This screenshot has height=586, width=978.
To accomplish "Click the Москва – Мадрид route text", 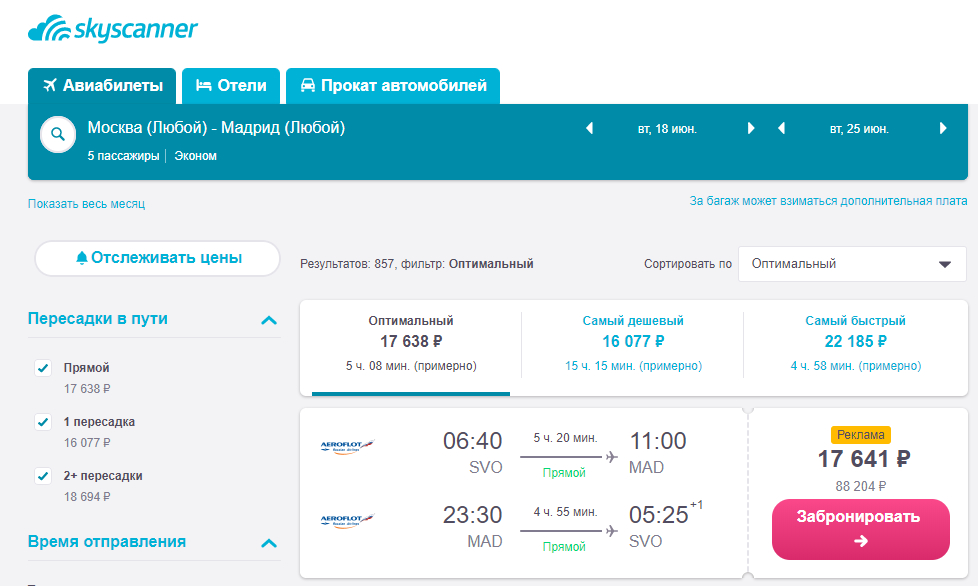I will coord(216,128).
